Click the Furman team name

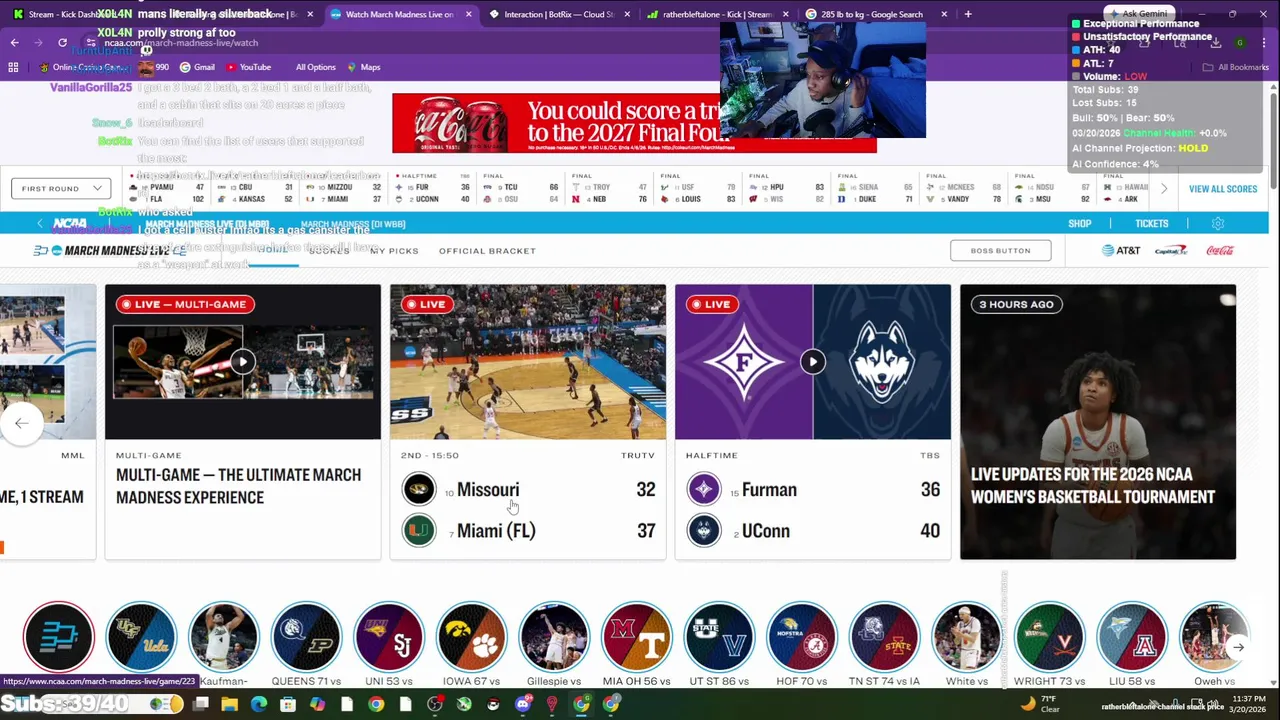pos(769,490)
